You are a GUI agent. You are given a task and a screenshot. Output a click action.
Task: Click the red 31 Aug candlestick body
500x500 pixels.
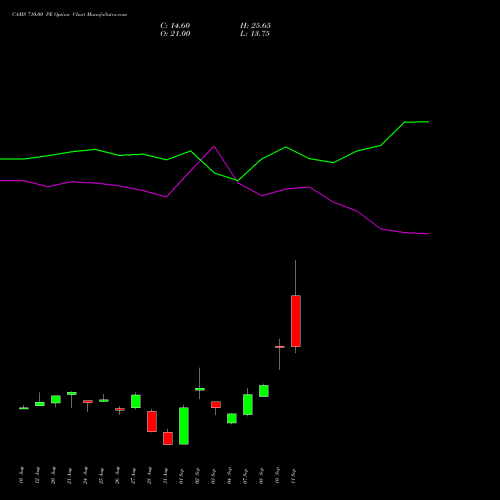168,438
